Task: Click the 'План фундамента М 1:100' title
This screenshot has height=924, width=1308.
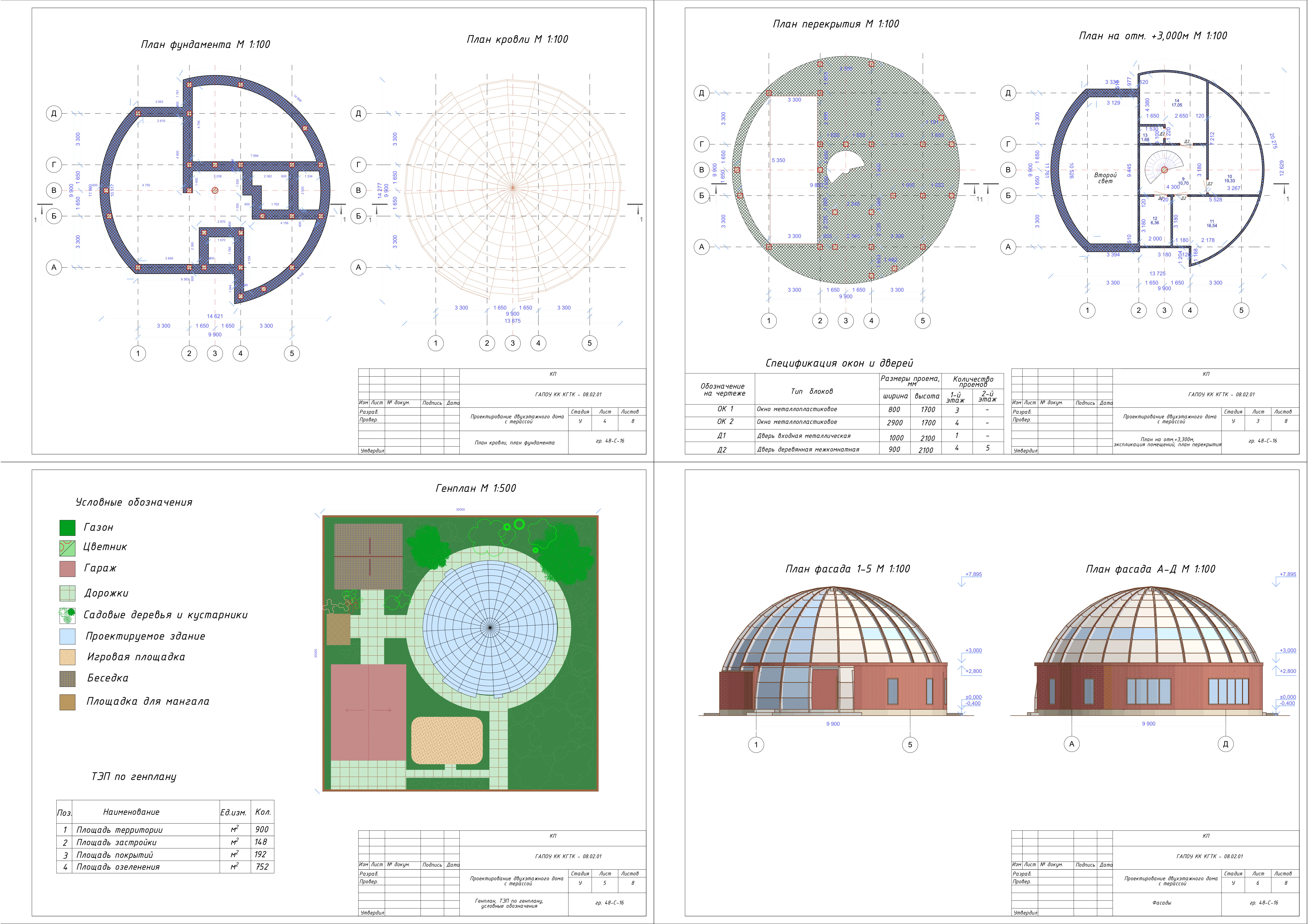Action: pos(206,44)
